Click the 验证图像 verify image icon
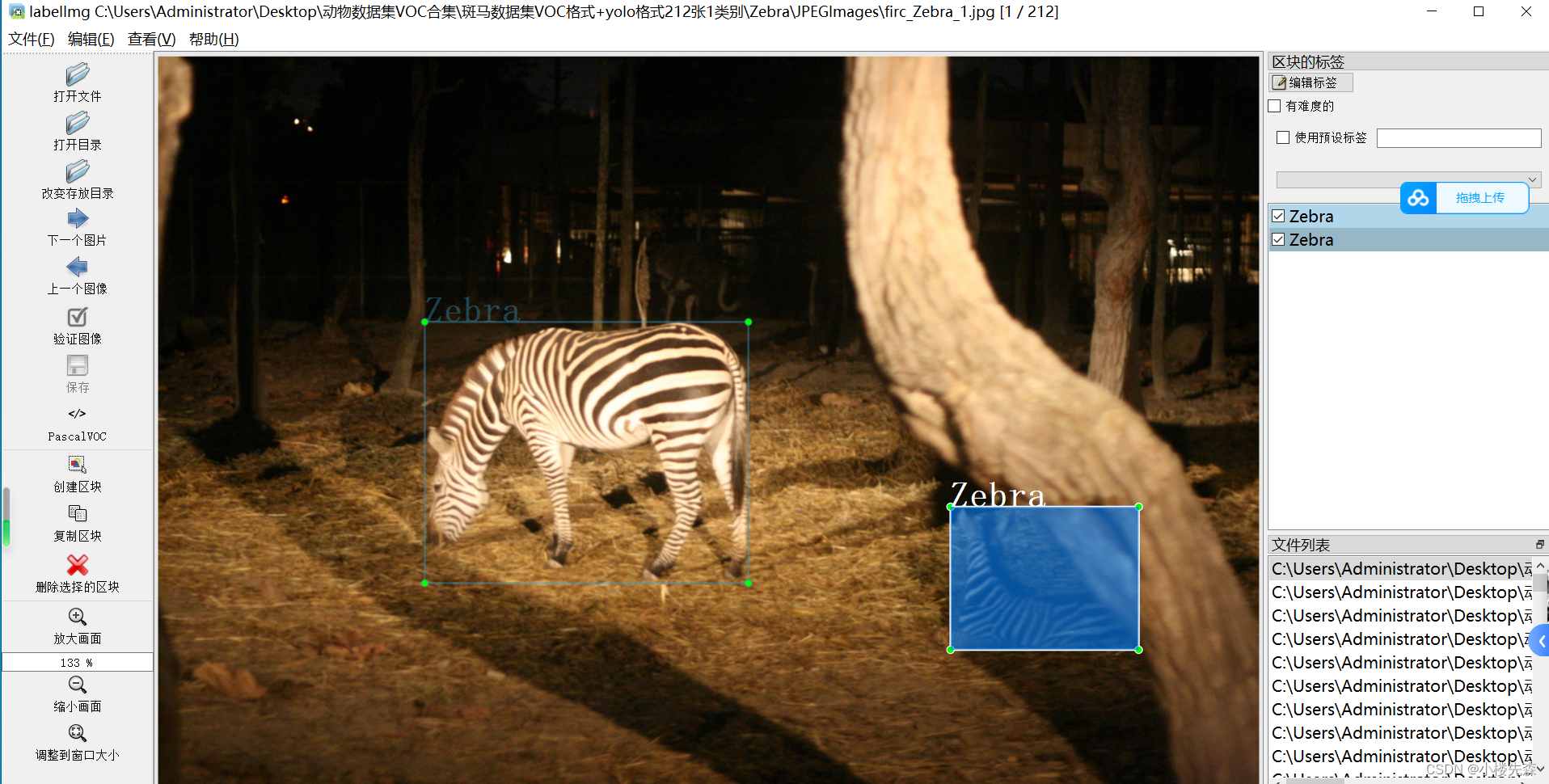The height and width of the screenshot is (784, 1549). (78, 317)
